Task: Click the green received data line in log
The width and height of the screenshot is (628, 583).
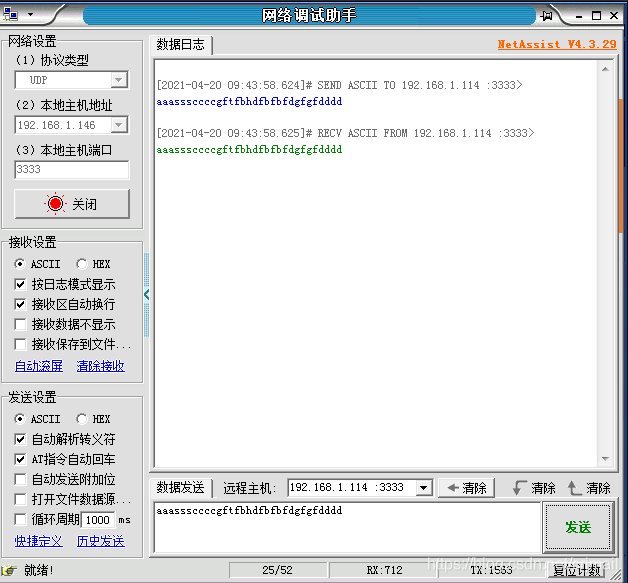Action: (x=249, y=150)
